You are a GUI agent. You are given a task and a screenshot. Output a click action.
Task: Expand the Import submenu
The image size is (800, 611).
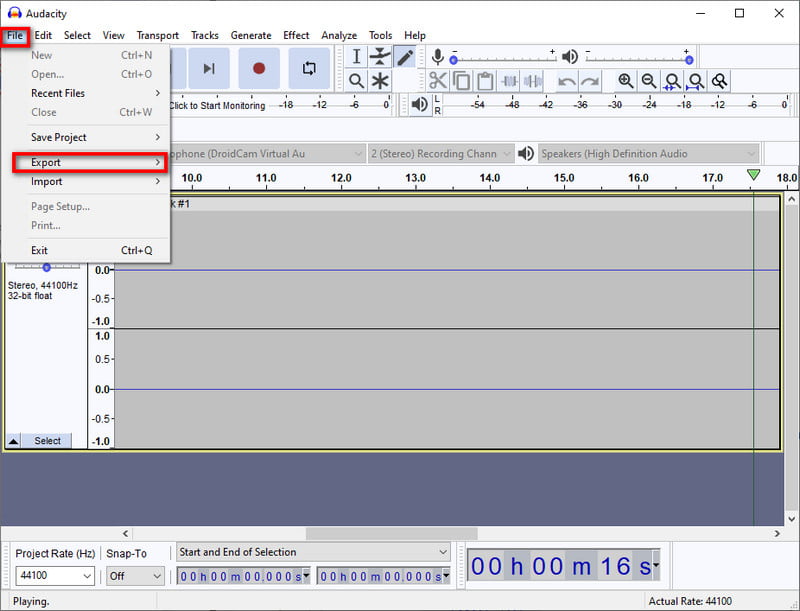pos(86,182)
